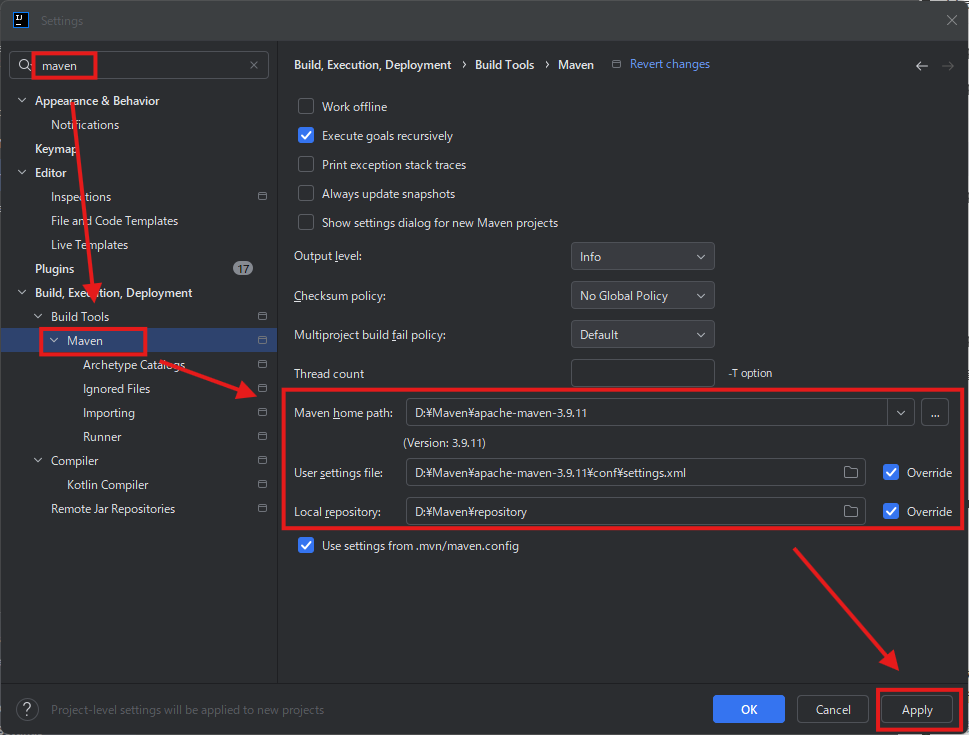
Task: Click project-level icon beside Remote Jar Repositories
Action: 262,508
